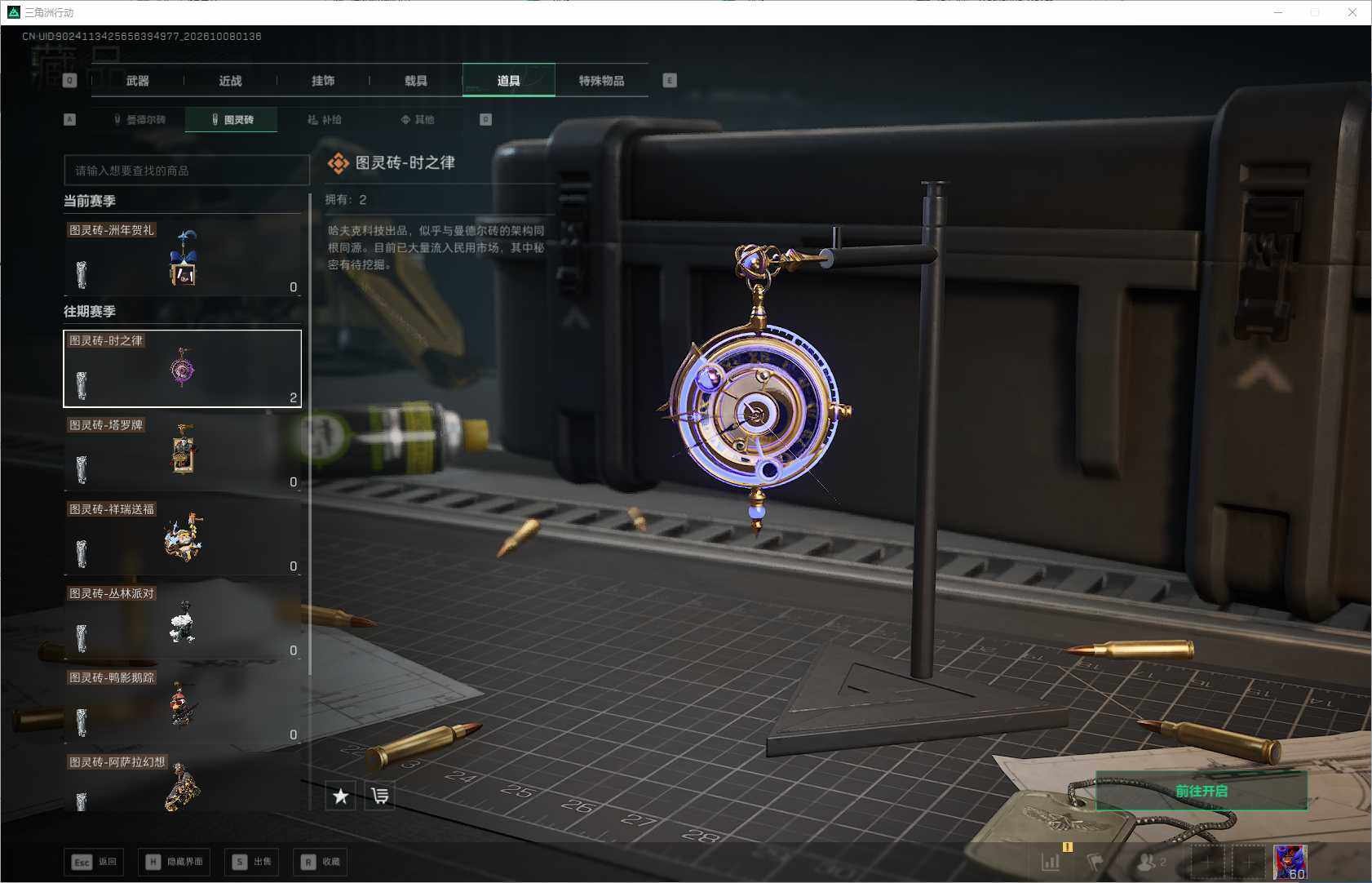
Task: Select the 其他 sub-tab
Action: [418, 119]
